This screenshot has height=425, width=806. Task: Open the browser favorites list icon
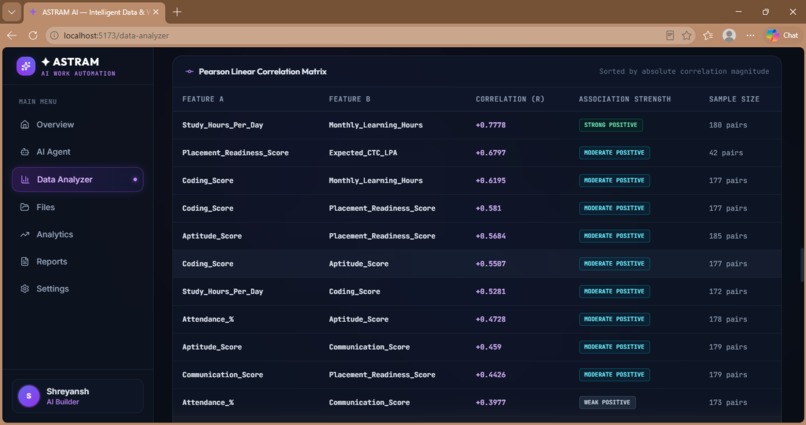(708, 35)
